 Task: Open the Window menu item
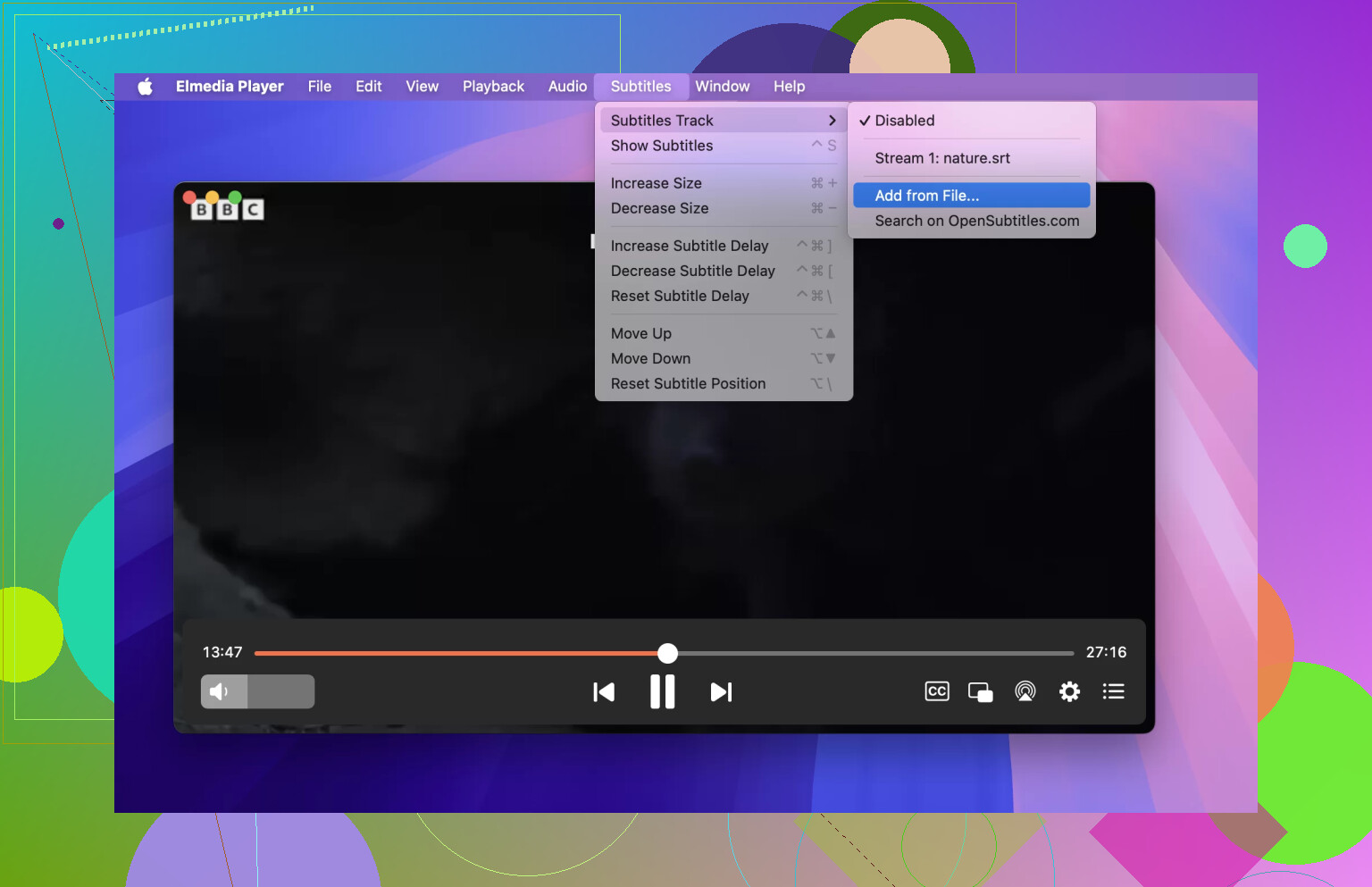pos(722,86)
